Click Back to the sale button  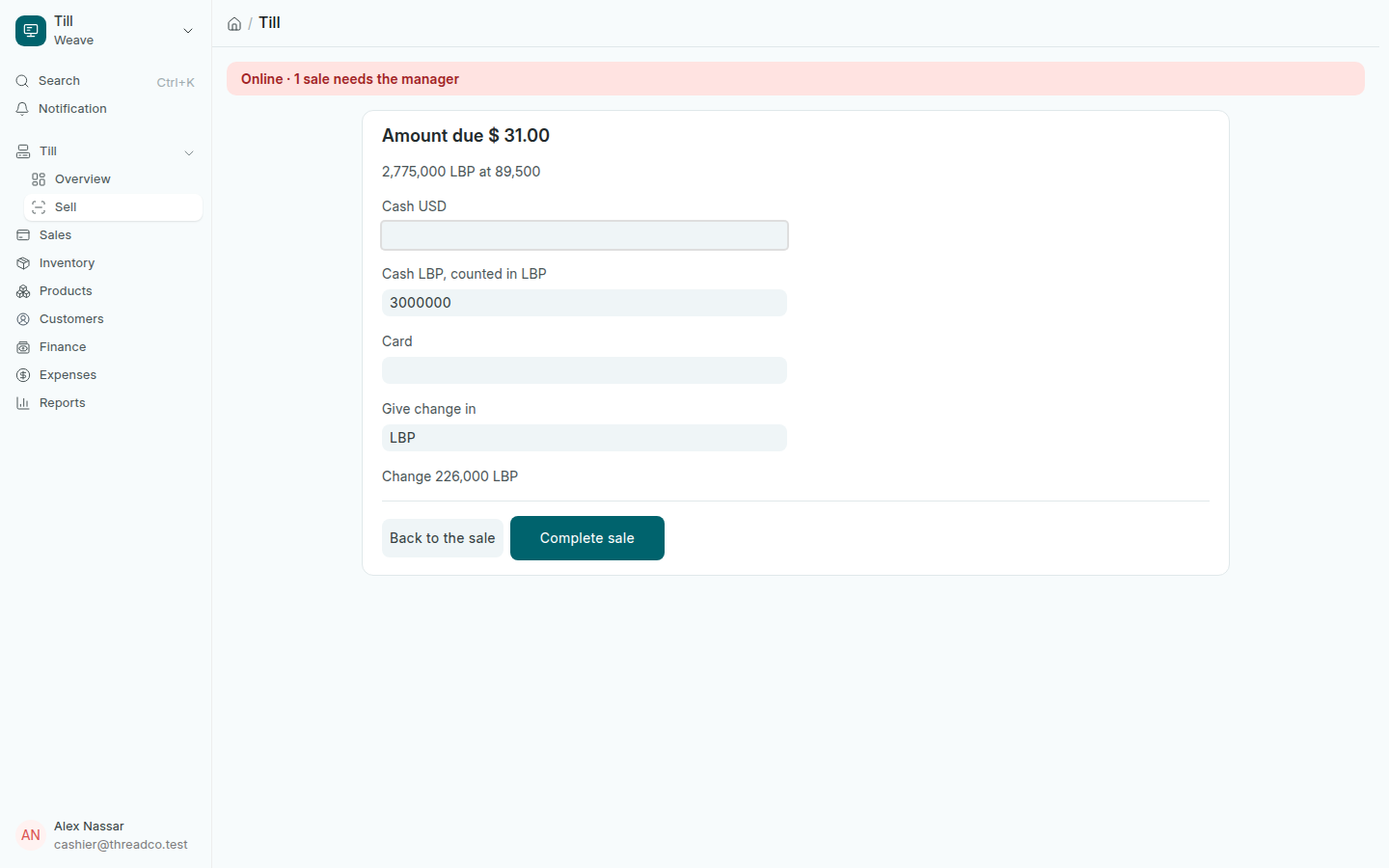tap(443, 538)
